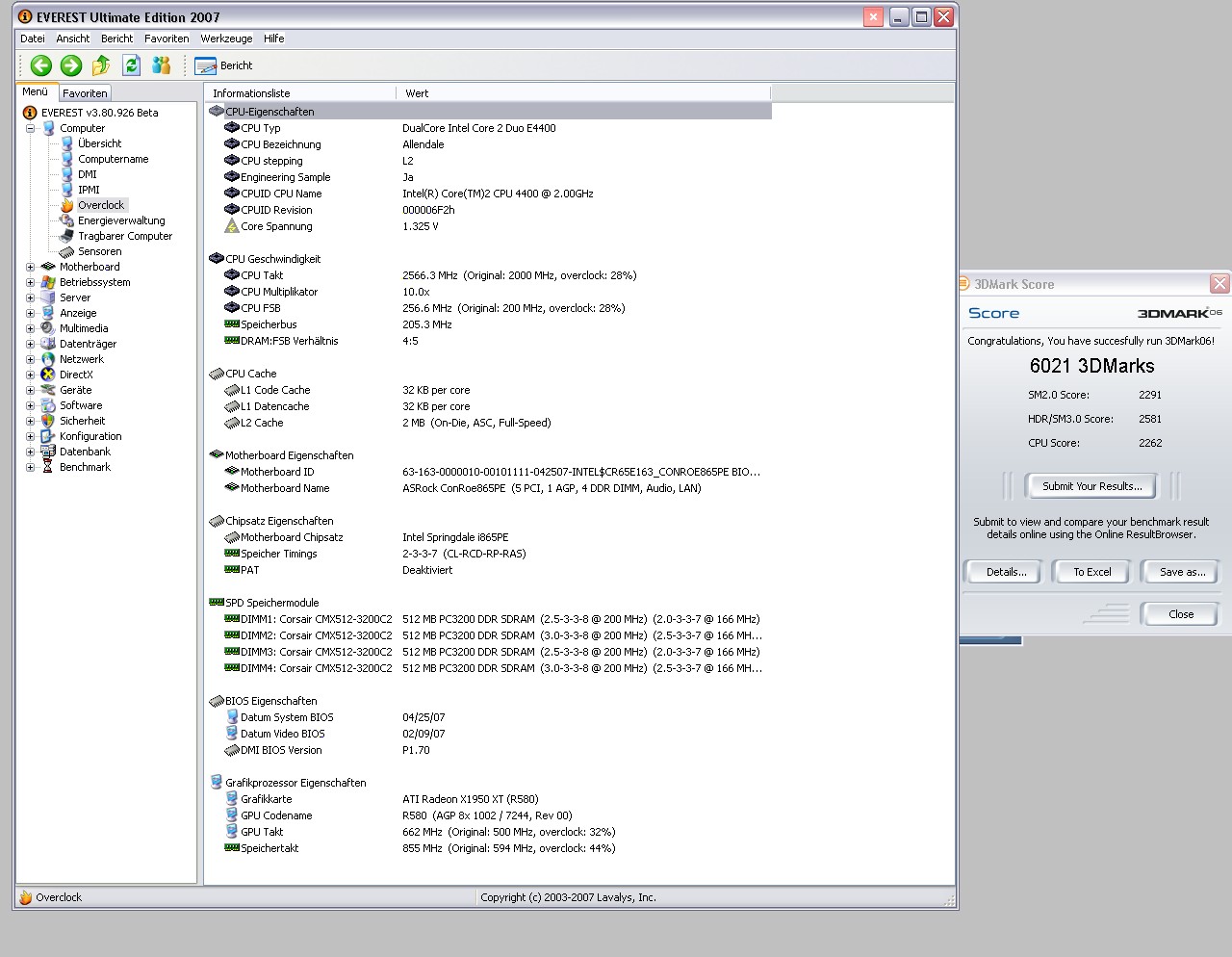The width and height of the screenshot is (1232, 957).
Task: Expand the Anzeige tree node
Action: pyautogui.click(x=30, y=313)
